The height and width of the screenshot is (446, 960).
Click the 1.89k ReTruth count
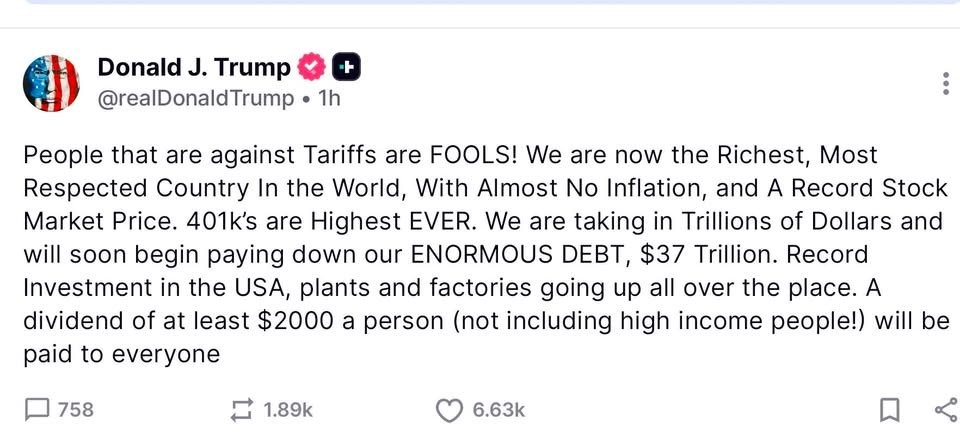click(287, 409)
